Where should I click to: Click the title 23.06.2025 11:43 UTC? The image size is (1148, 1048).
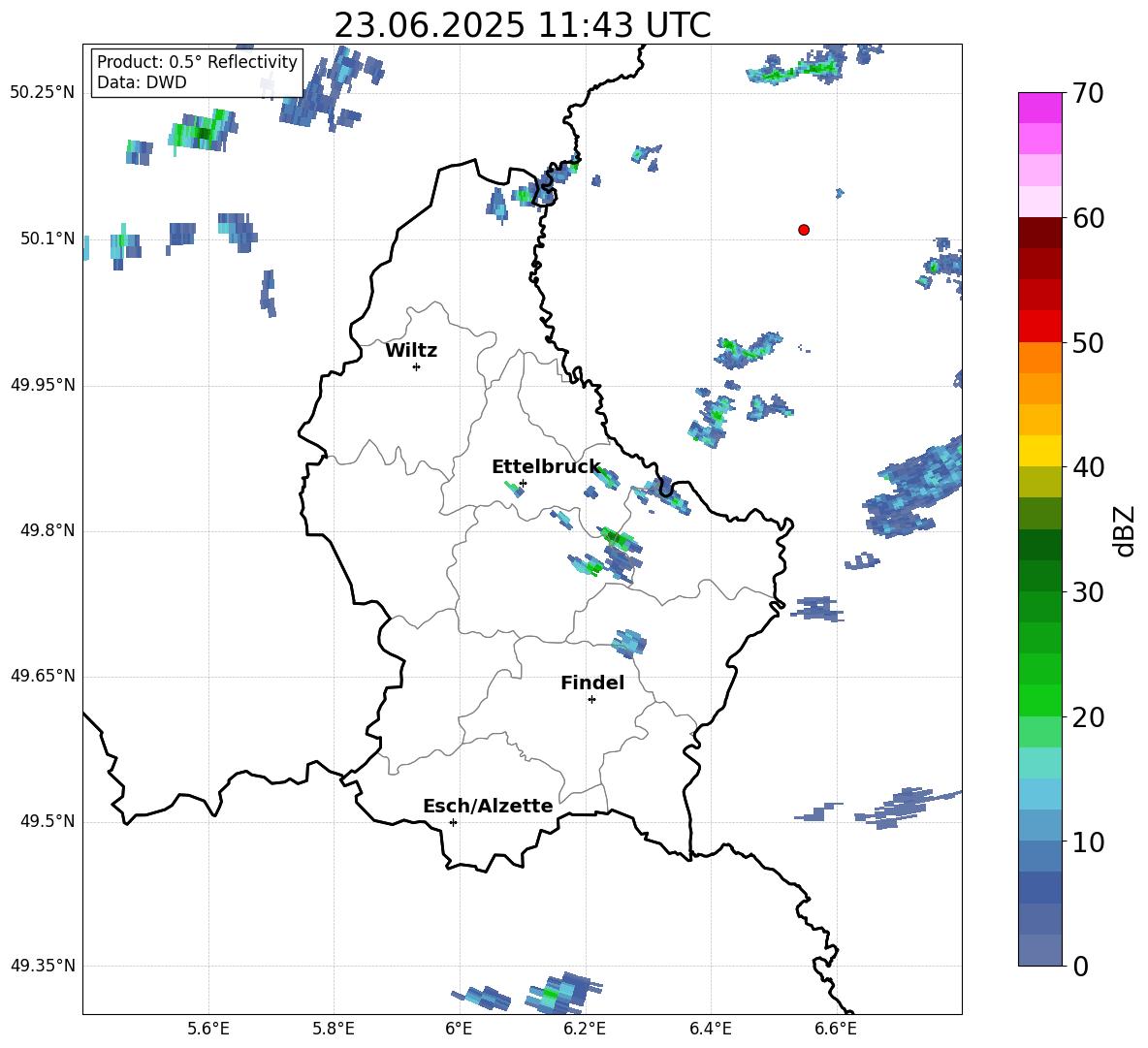pyautogui.click(x=523, y=25)
